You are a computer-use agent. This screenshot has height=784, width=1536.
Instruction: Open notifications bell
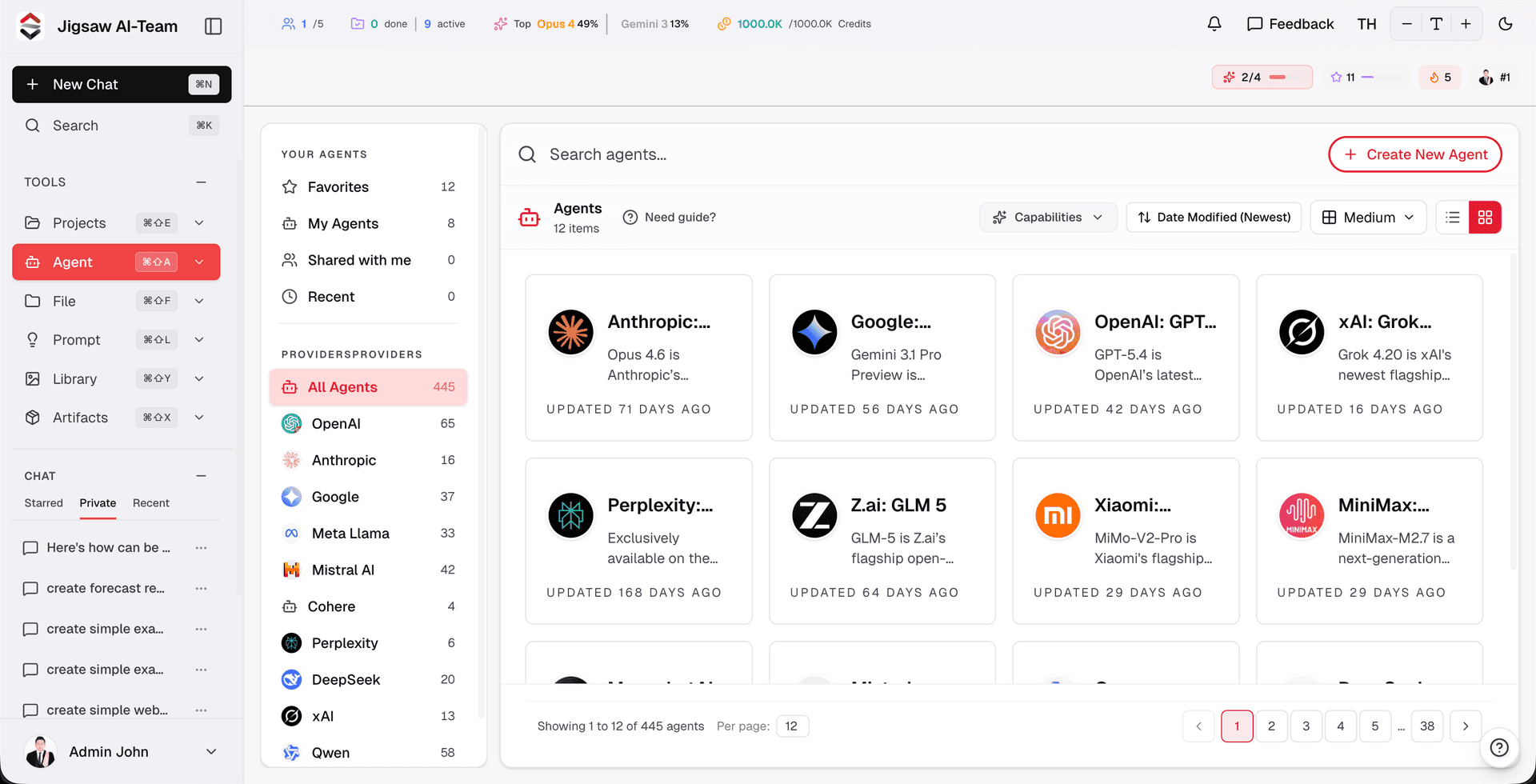(1214, 24)
